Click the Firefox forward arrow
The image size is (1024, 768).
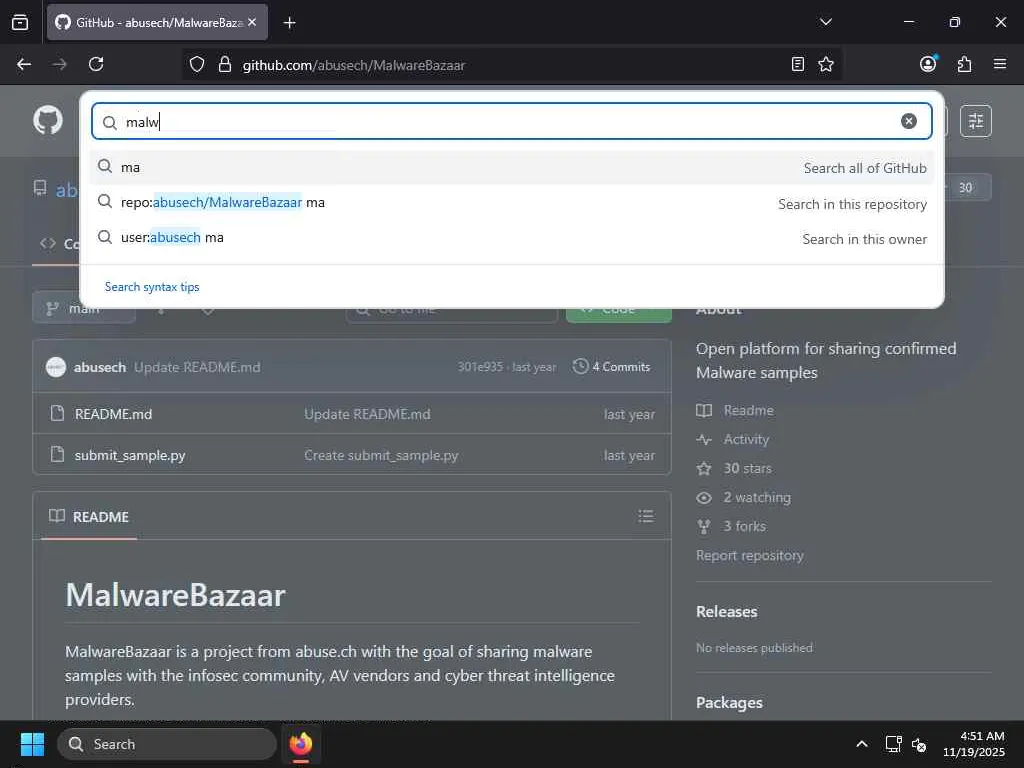pos(59,64)
